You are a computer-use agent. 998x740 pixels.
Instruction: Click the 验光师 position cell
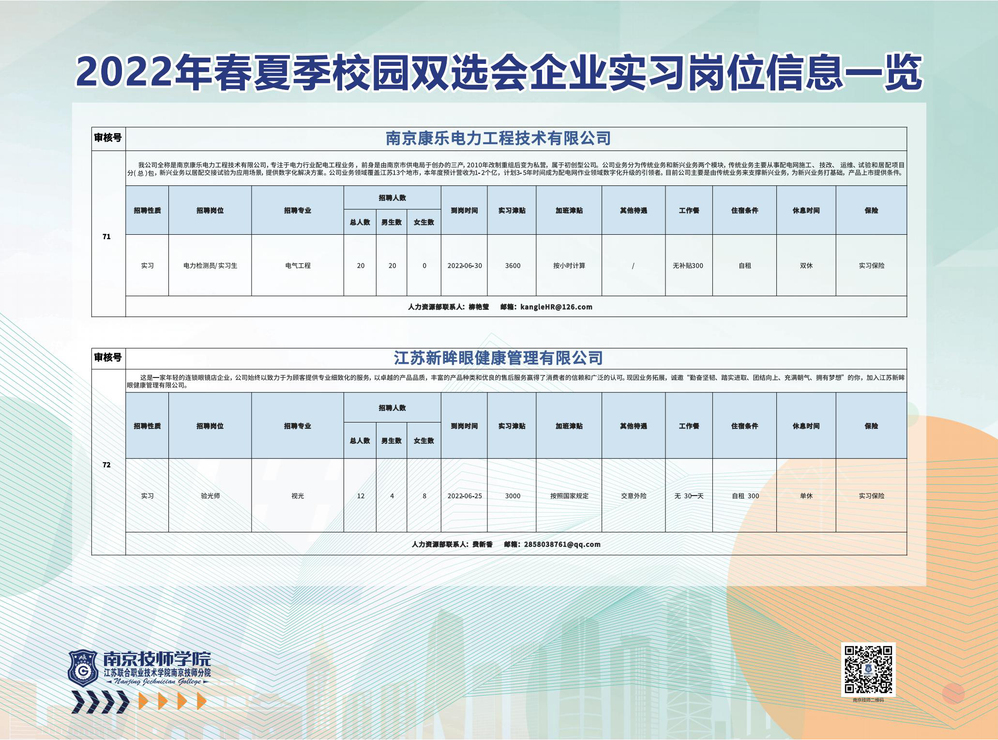(x=210, y=496)
